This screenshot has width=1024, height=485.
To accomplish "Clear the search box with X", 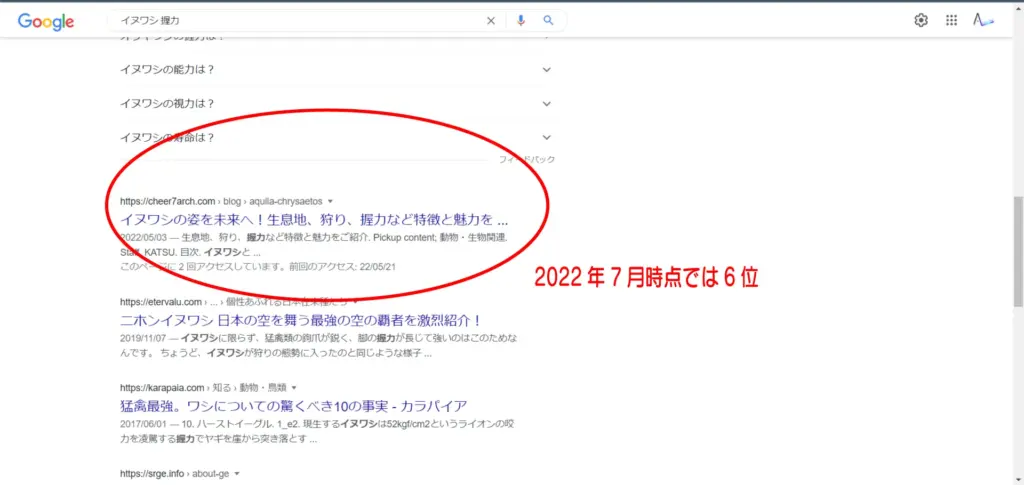I will click(x=490, y=21).
